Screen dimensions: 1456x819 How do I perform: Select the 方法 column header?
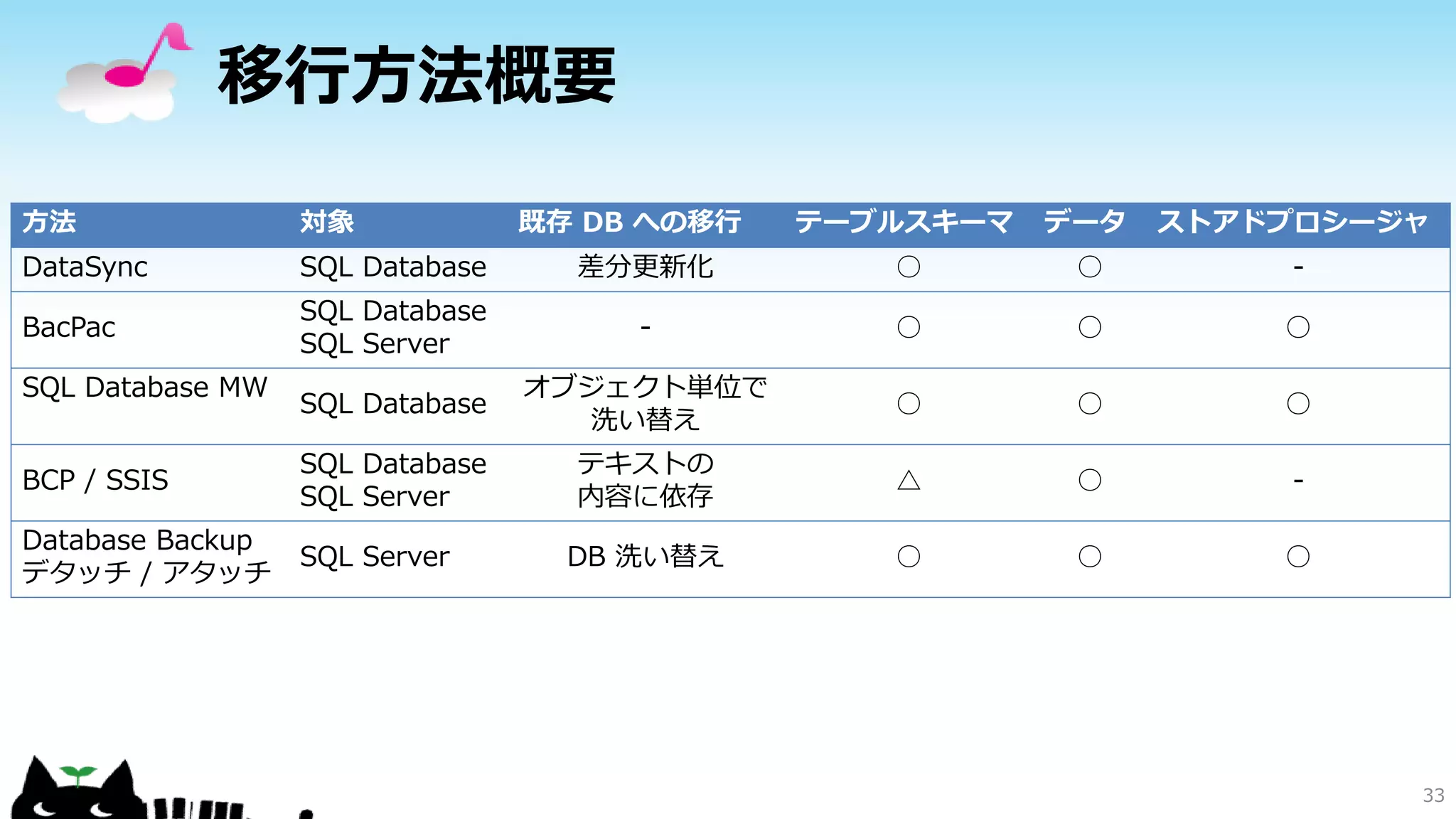point(49,222)
